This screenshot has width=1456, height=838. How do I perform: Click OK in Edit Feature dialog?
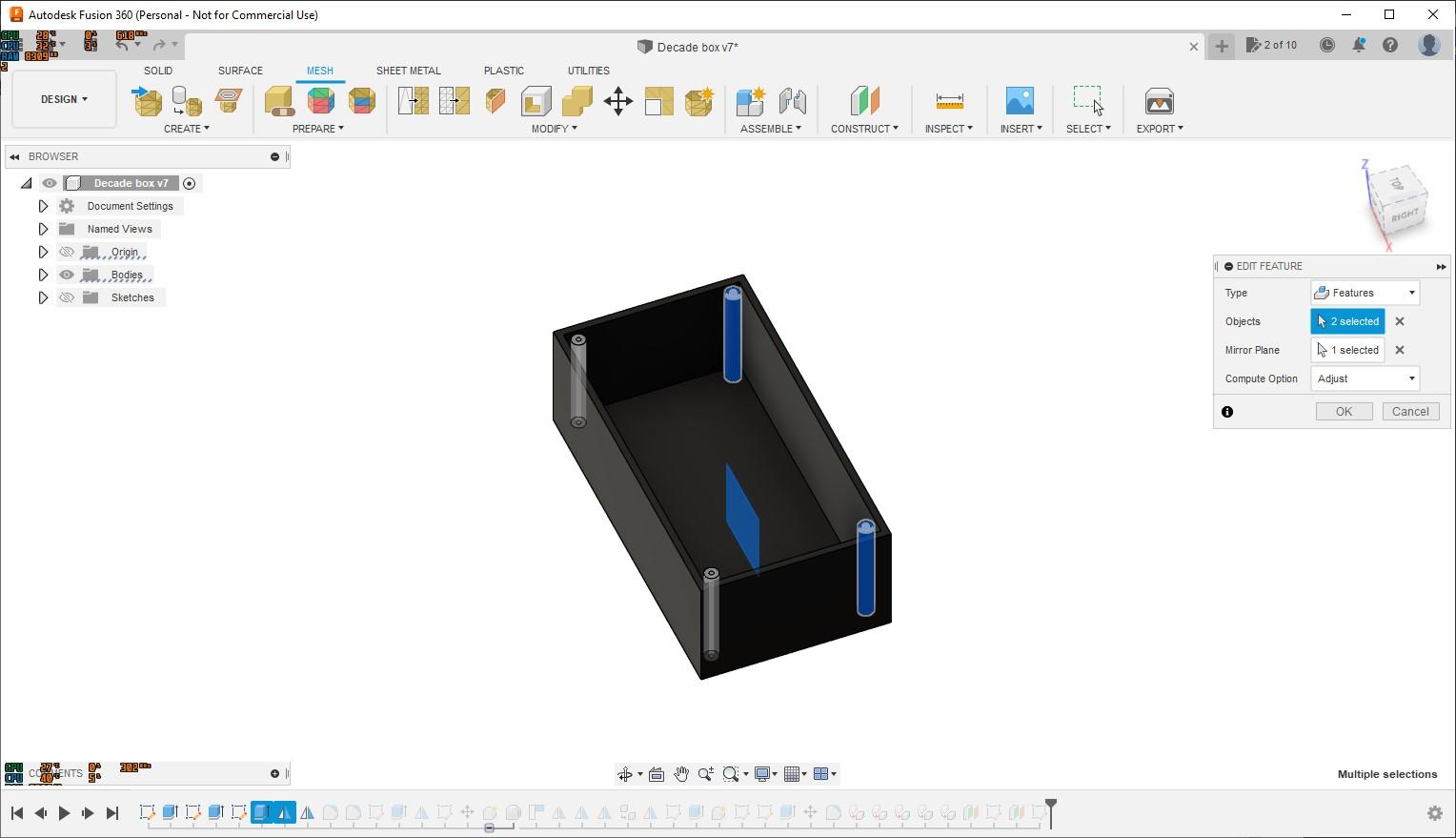pyautogui.click(x=1344, y=412)
